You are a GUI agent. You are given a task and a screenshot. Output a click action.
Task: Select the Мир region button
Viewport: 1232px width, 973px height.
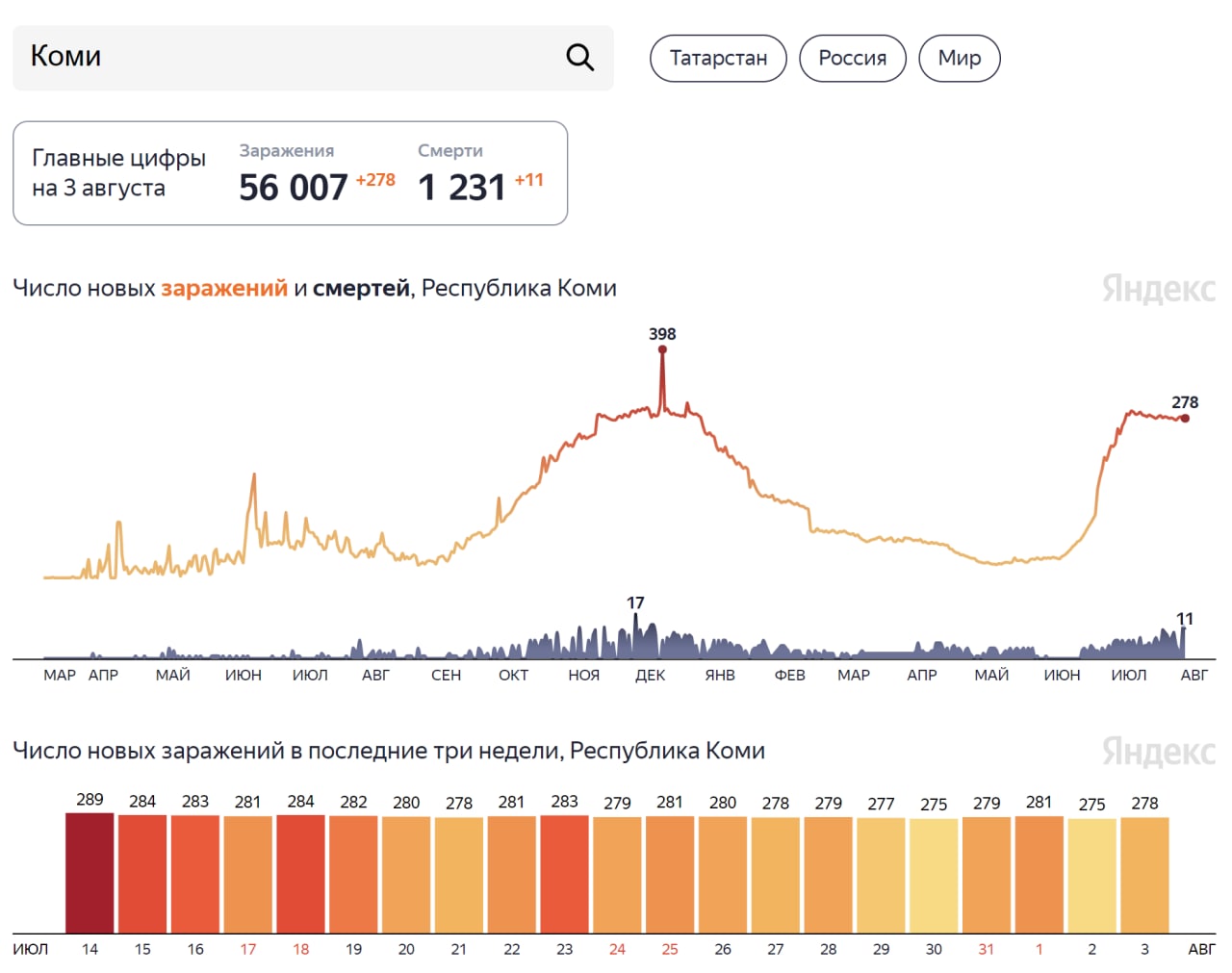pyautogui.click(x=960, y=59)
